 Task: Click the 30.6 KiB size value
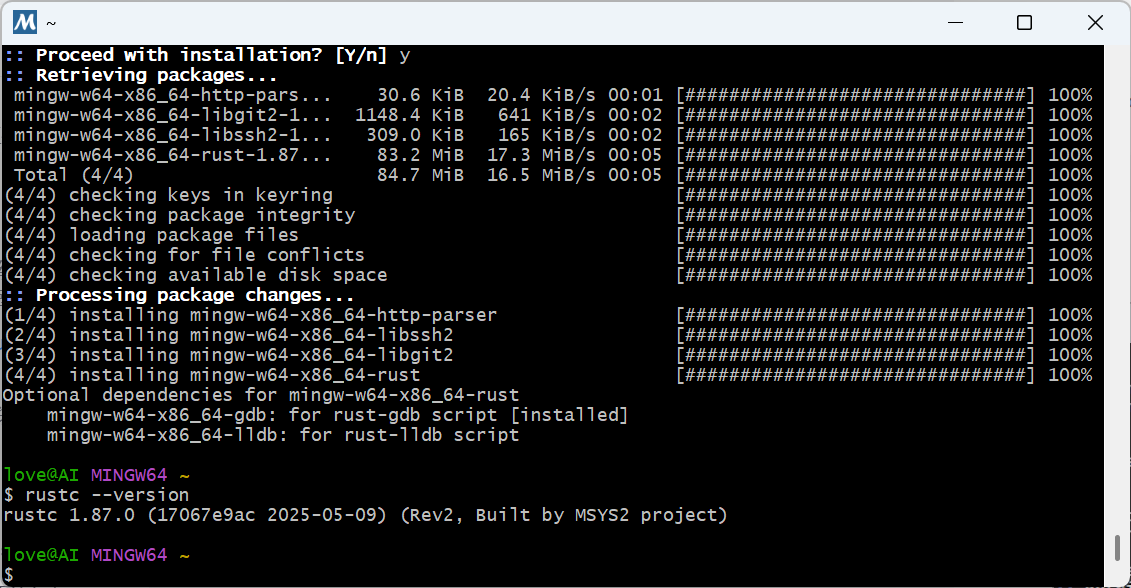point(421,95)
